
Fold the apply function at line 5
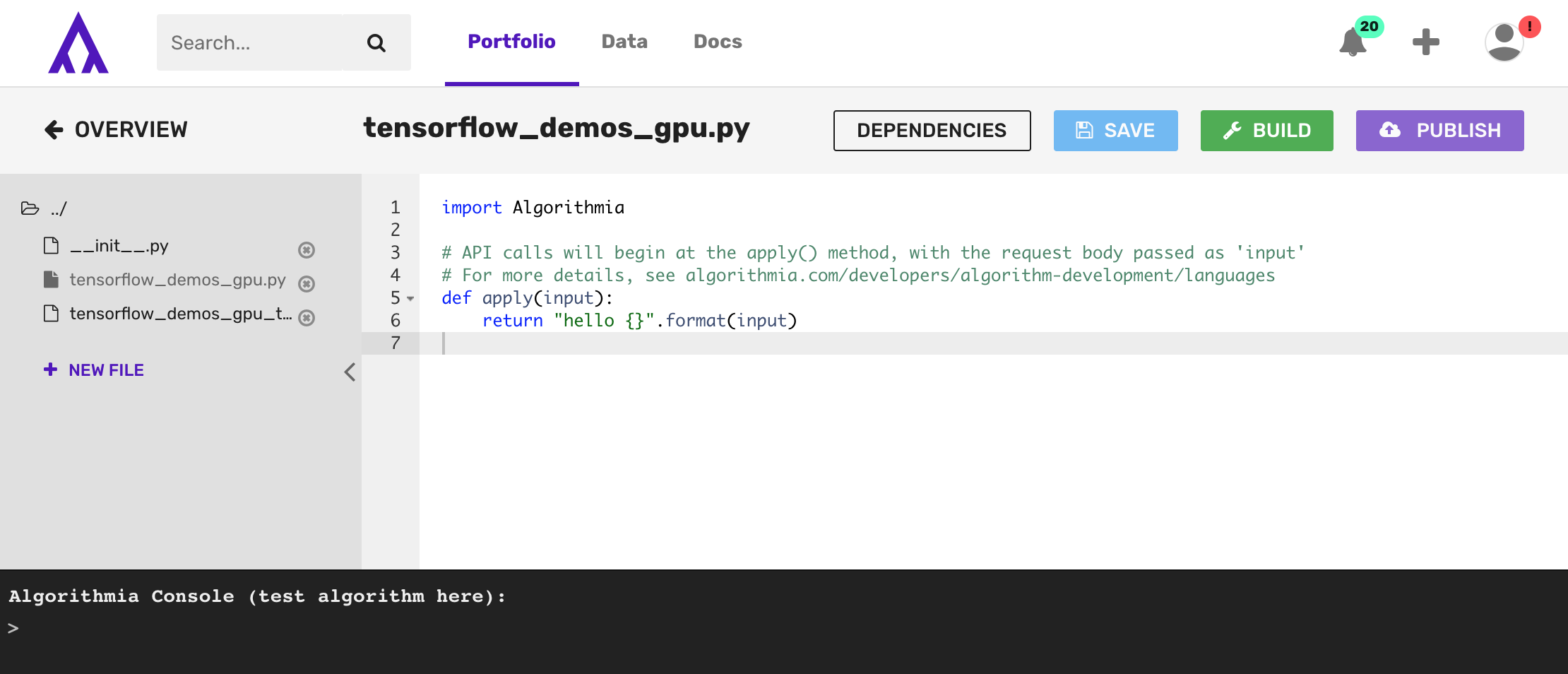(410, 298)
